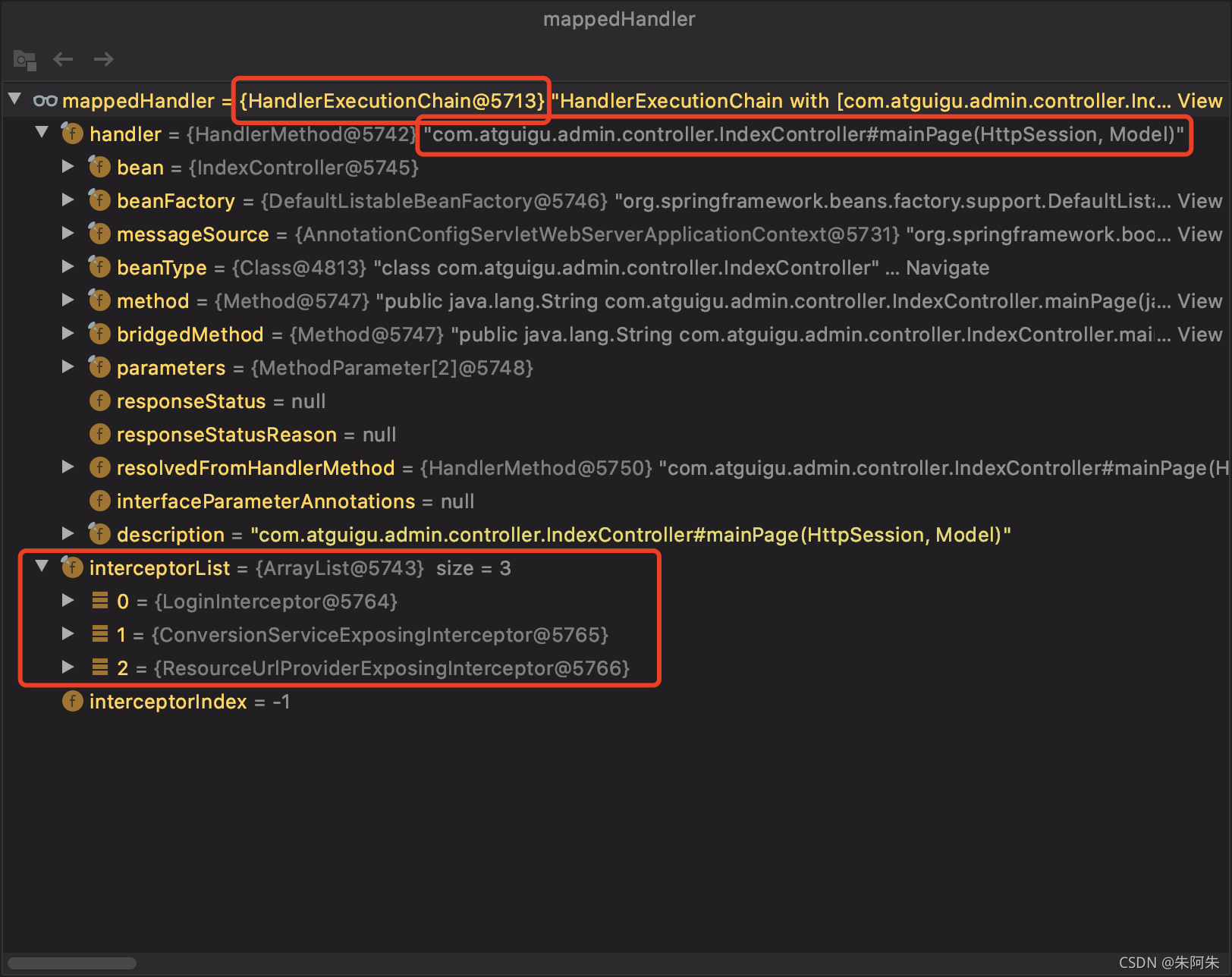Open the View link on beanFactory row
Image resolution: width=1232 pixels, height=977 pixels.
click(x=1200, y=201)
